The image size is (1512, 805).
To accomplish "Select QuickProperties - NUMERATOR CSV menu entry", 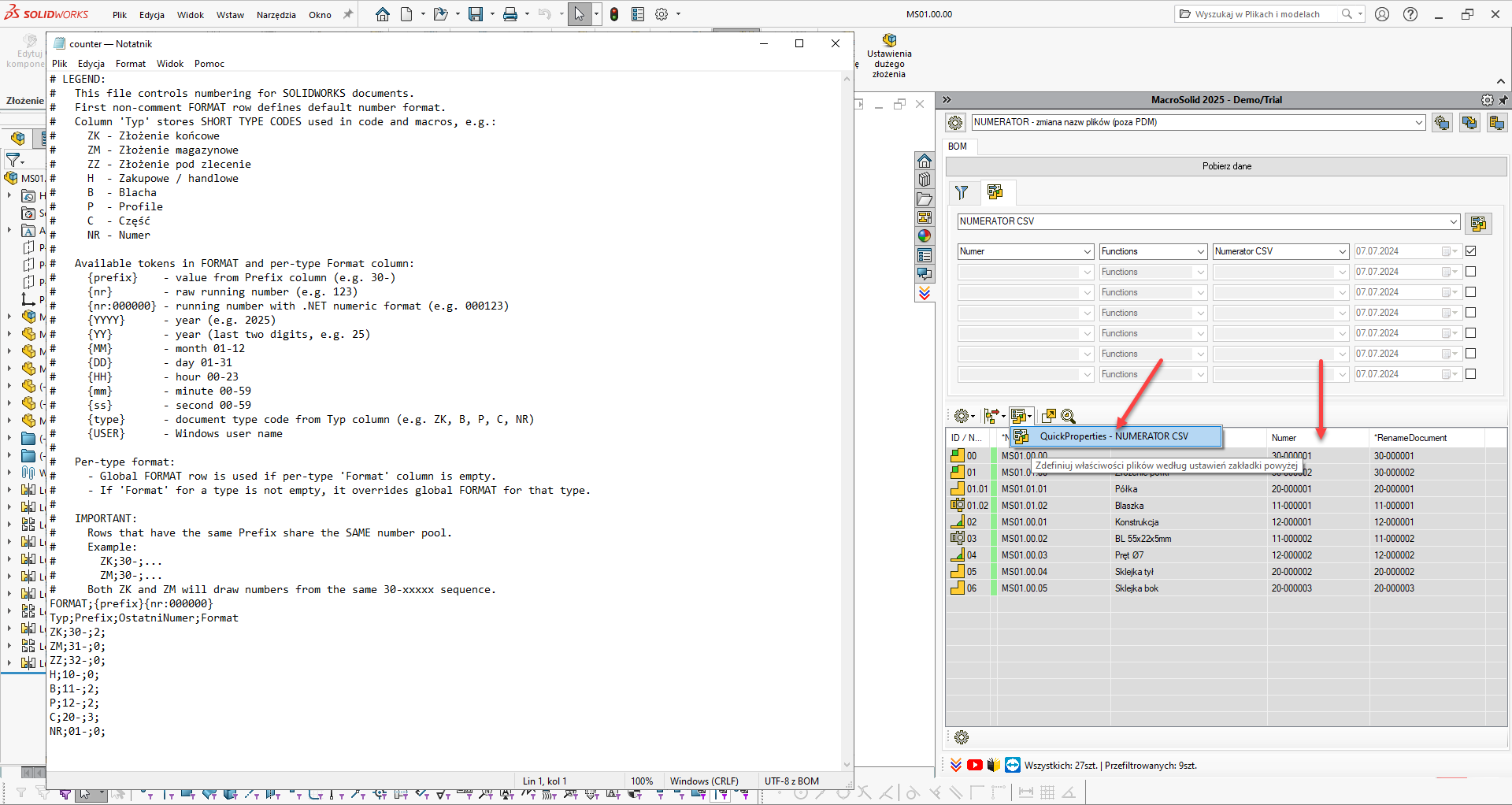I will [x=1114, y=436].
